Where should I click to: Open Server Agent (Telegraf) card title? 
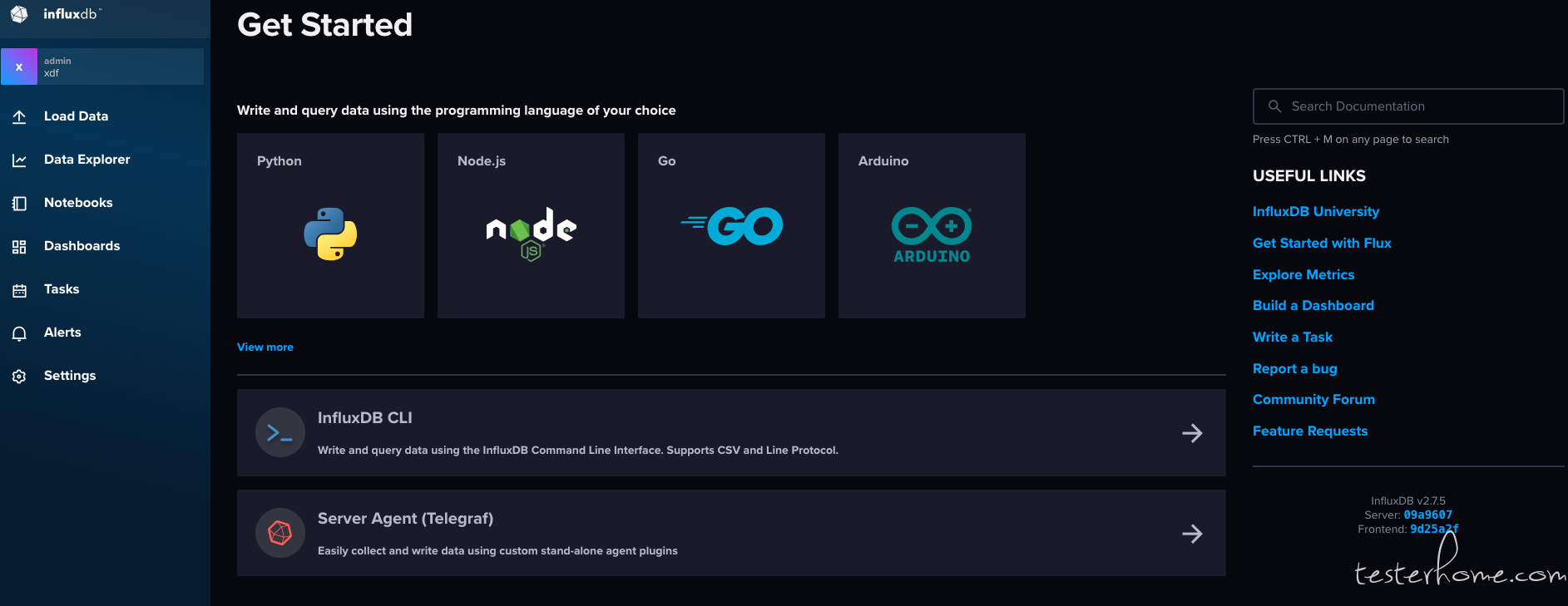[405, 518]
